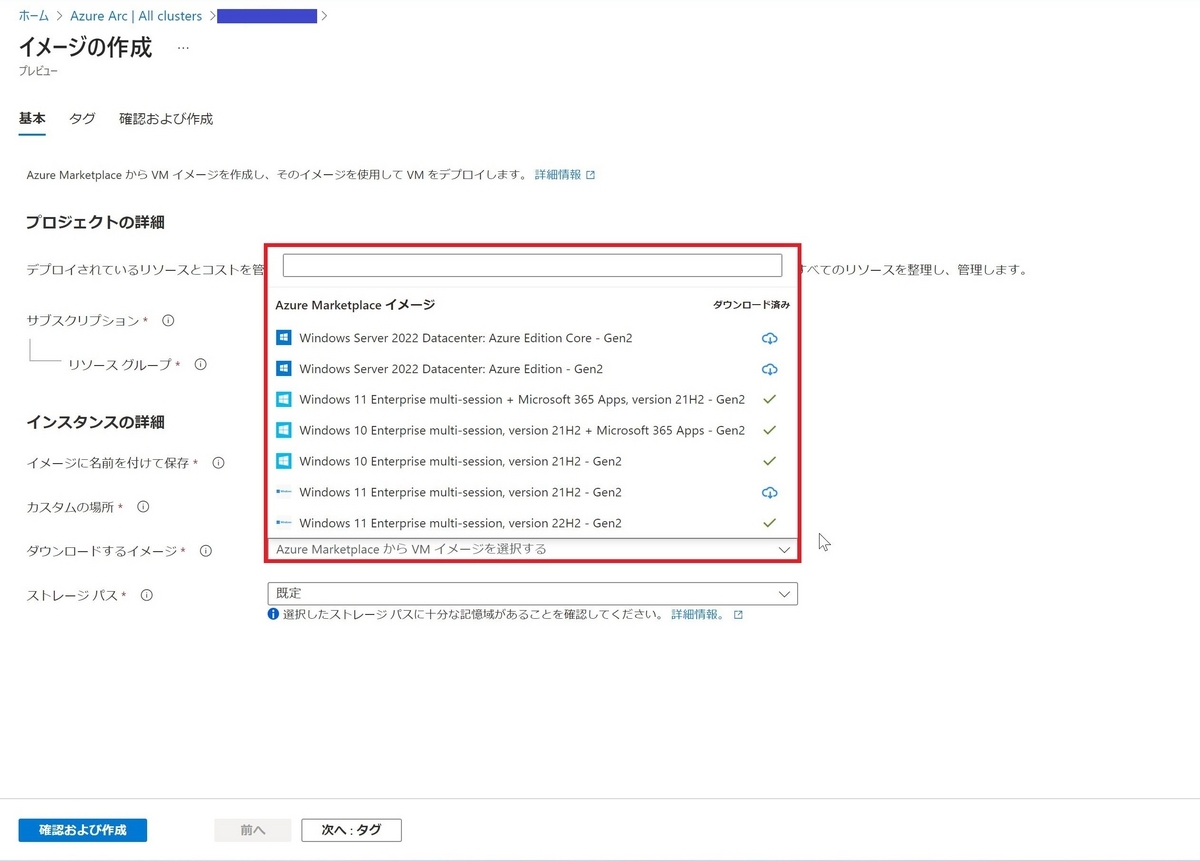Click download cloud icon for Server 2022 Azure Edition - Gen2
This screenshot has width=1200, height=861.
769,369
